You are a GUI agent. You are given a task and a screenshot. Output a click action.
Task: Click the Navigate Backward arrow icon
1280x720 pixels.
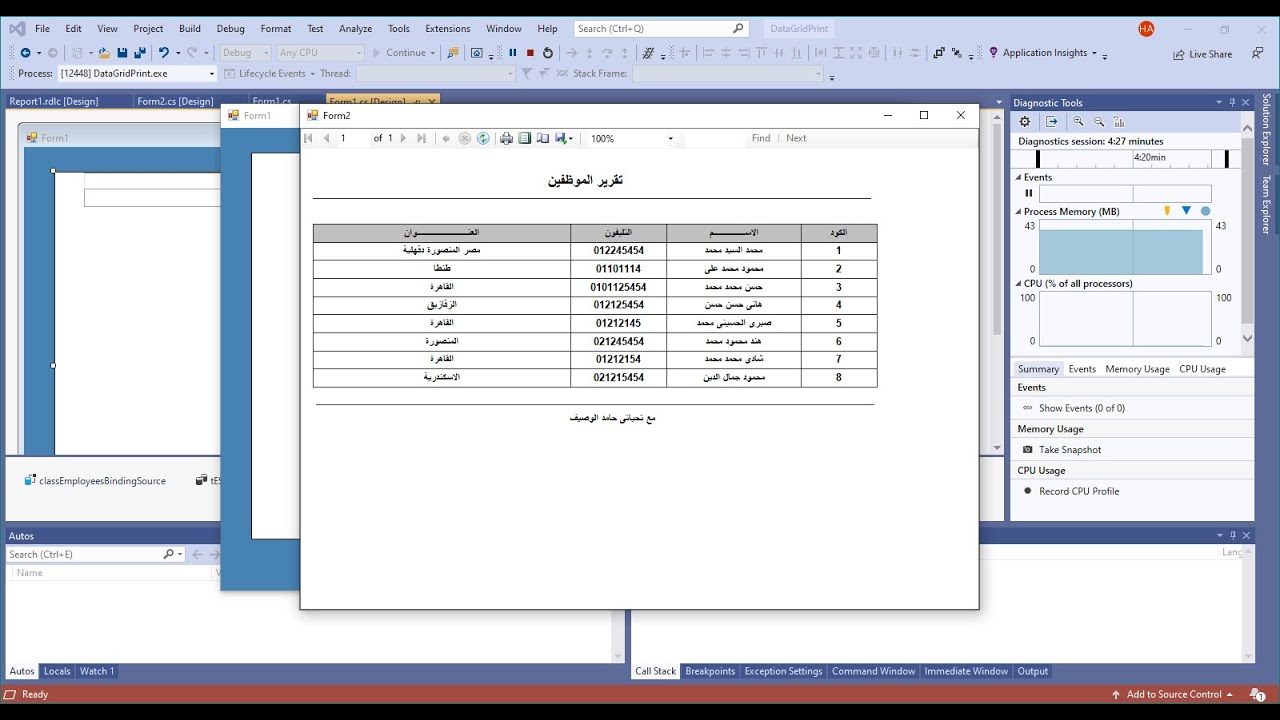coord(24,53)
